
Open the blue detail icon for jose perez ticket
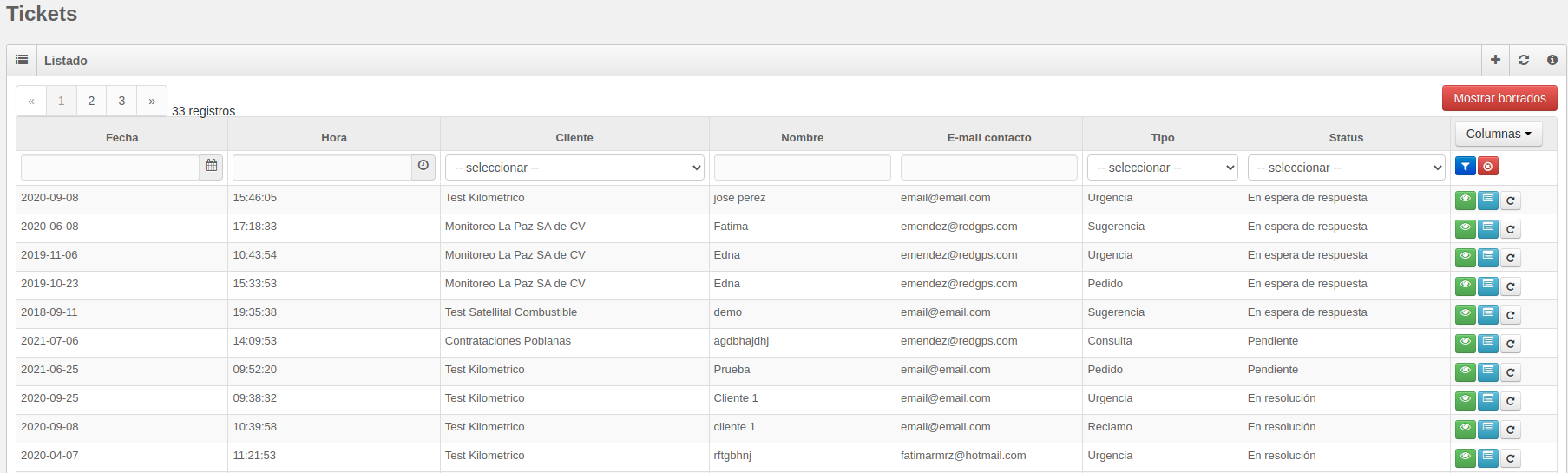(1488, 200)
